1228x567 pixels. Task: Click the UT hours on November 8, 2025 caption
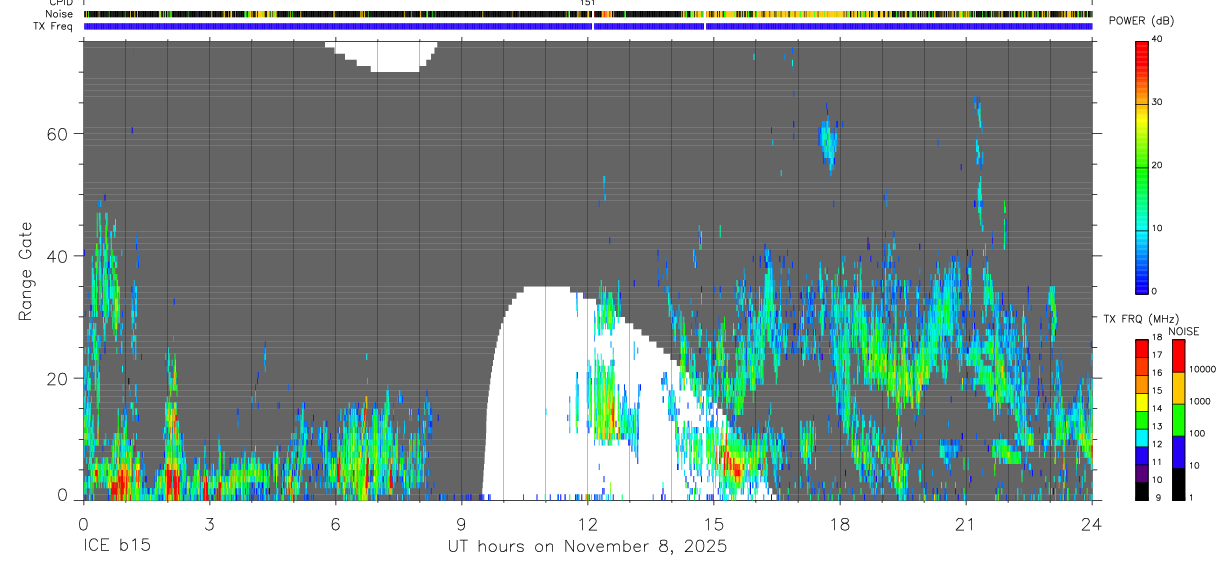tap(586, 547)
